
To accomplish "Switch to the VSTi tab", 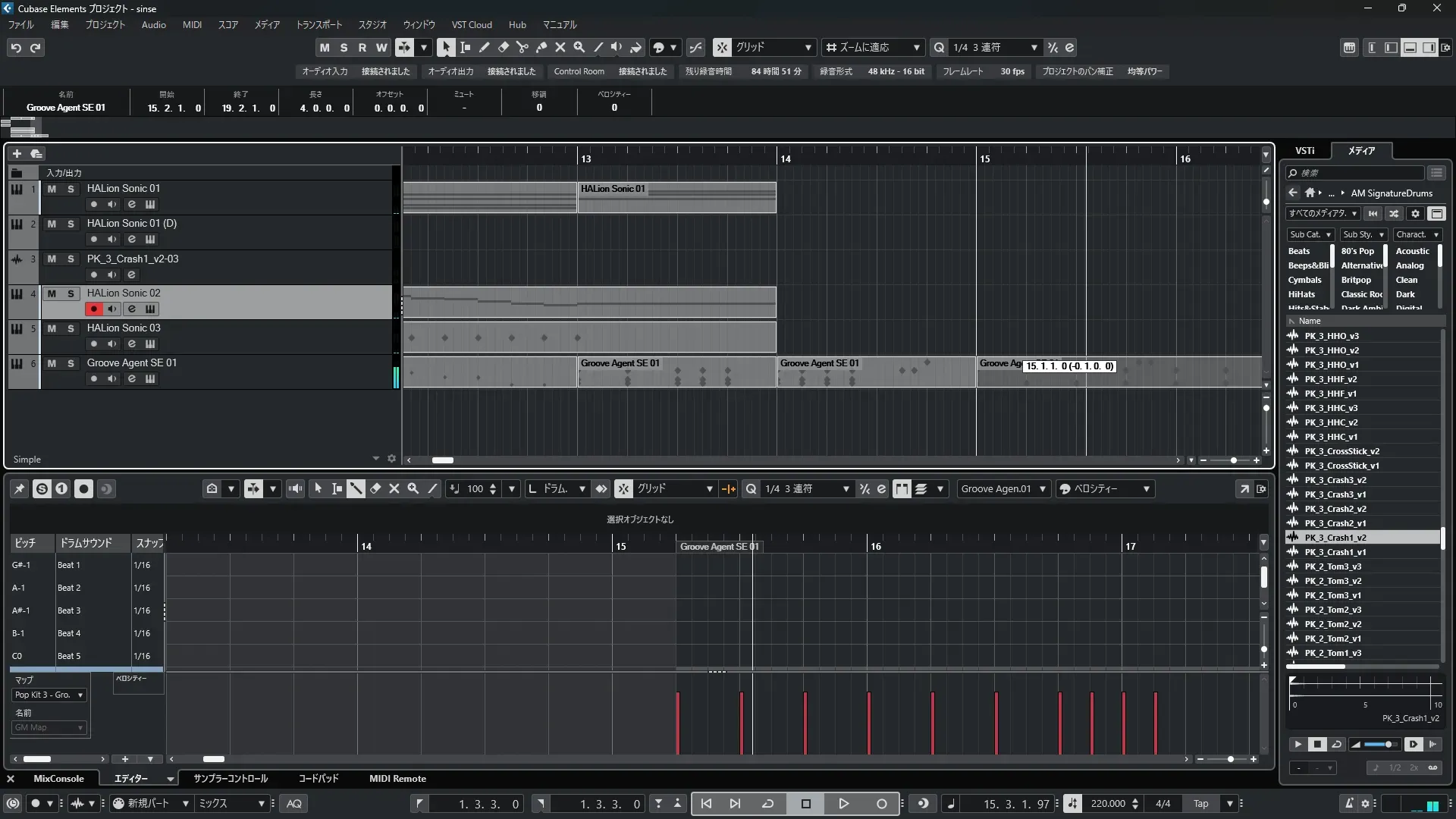I will coord(1304,150).
